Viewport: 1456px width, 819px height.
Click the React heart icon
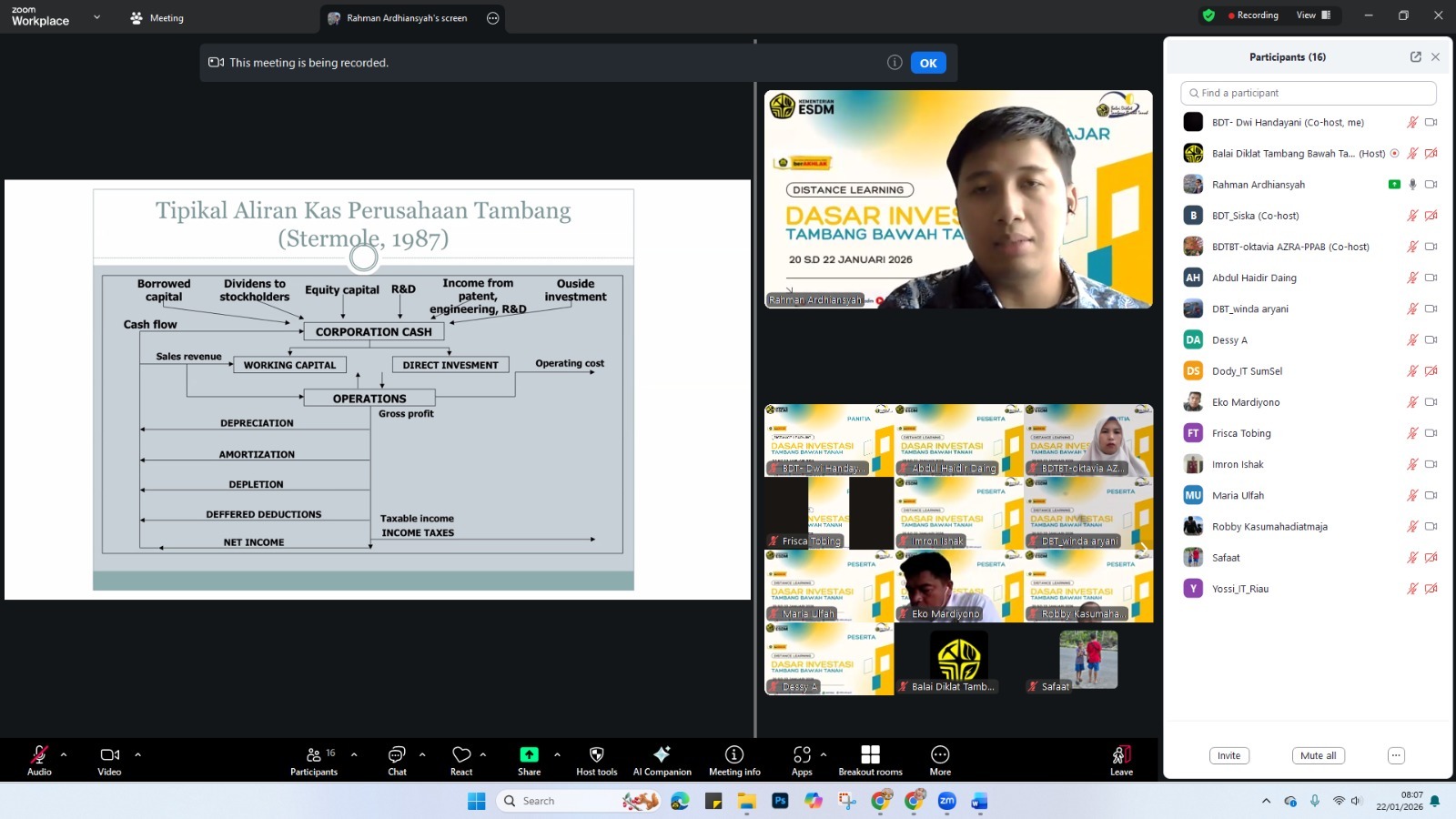click(461, 755)
